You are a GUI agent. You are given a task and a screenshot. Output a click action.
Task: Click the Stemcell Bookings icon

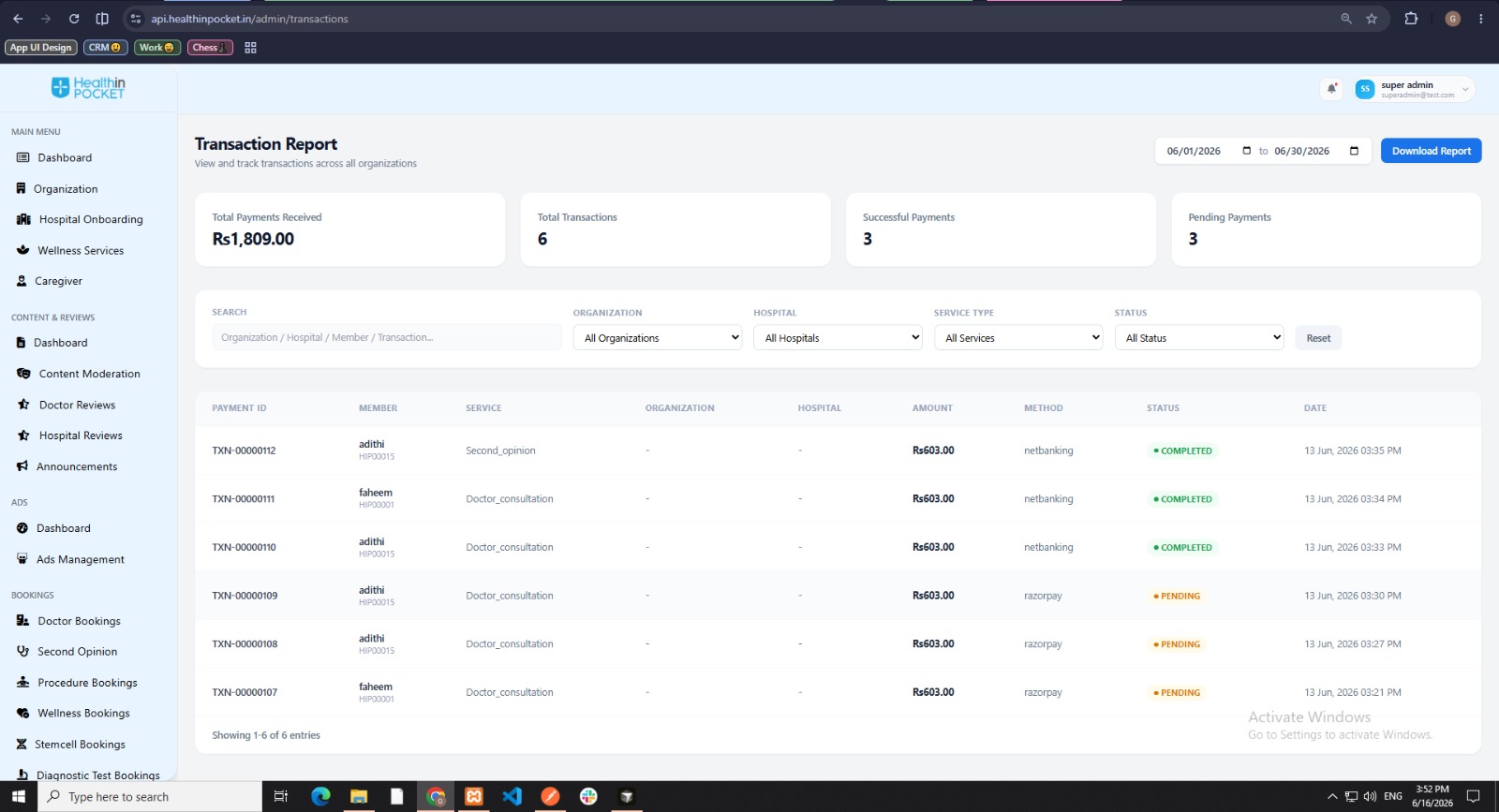click(x=22, y=745)
